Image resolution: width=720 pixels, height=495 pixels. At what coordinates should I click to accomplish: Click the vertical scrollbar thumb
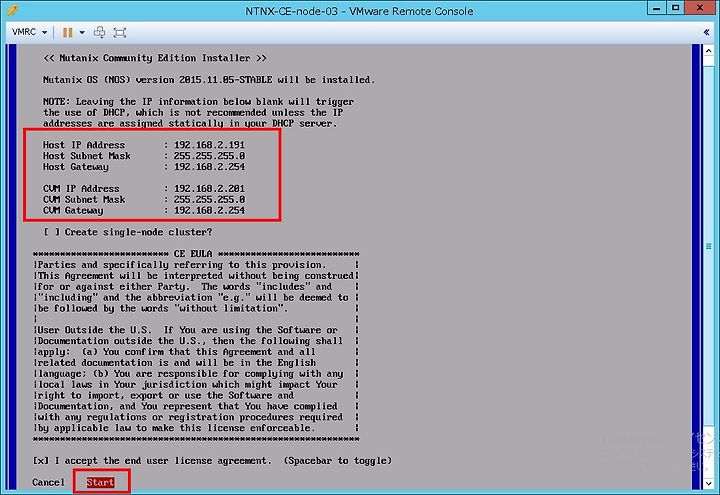click(709, 246)
